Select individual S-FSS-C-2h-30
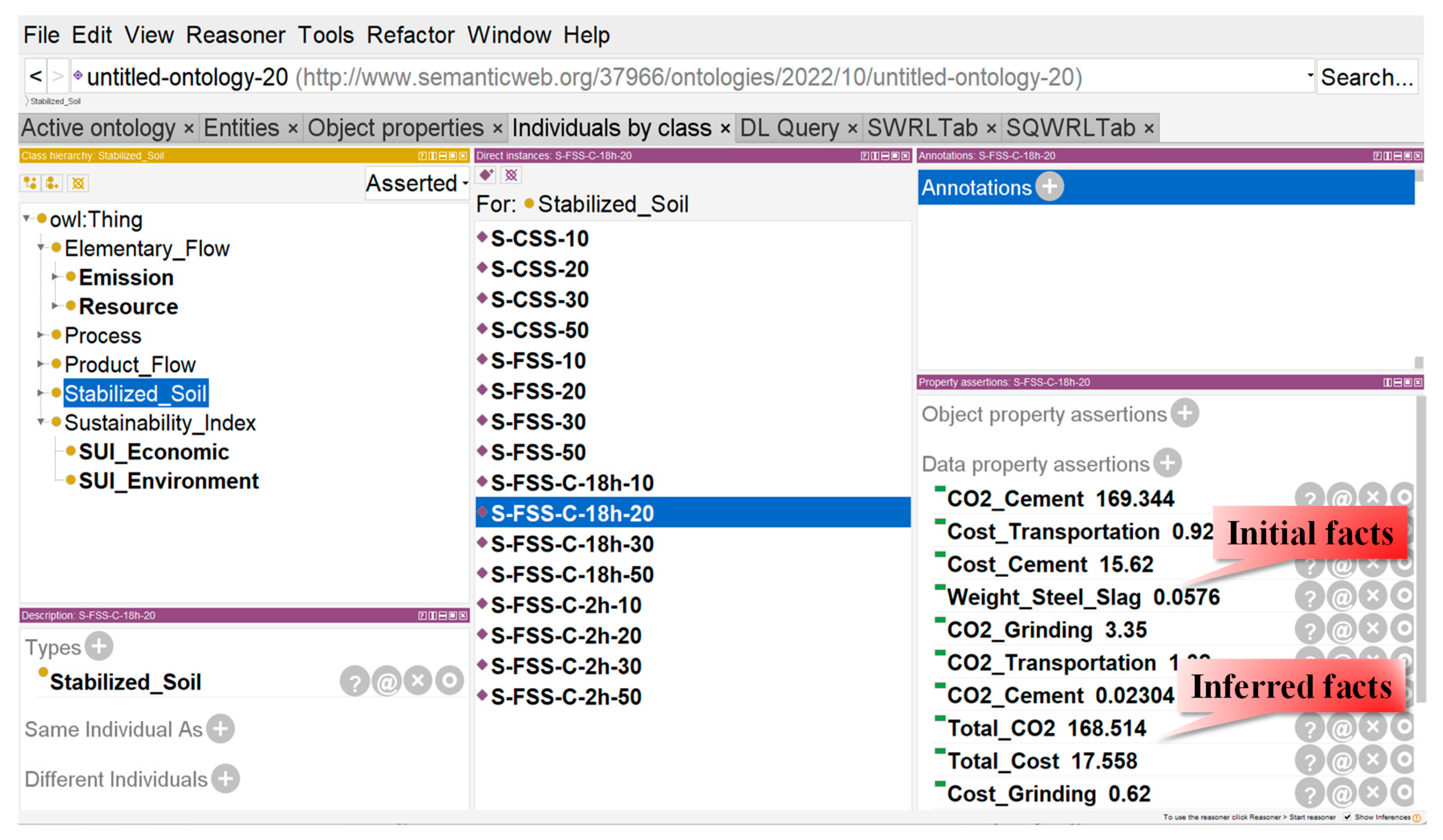 [566, 666]
